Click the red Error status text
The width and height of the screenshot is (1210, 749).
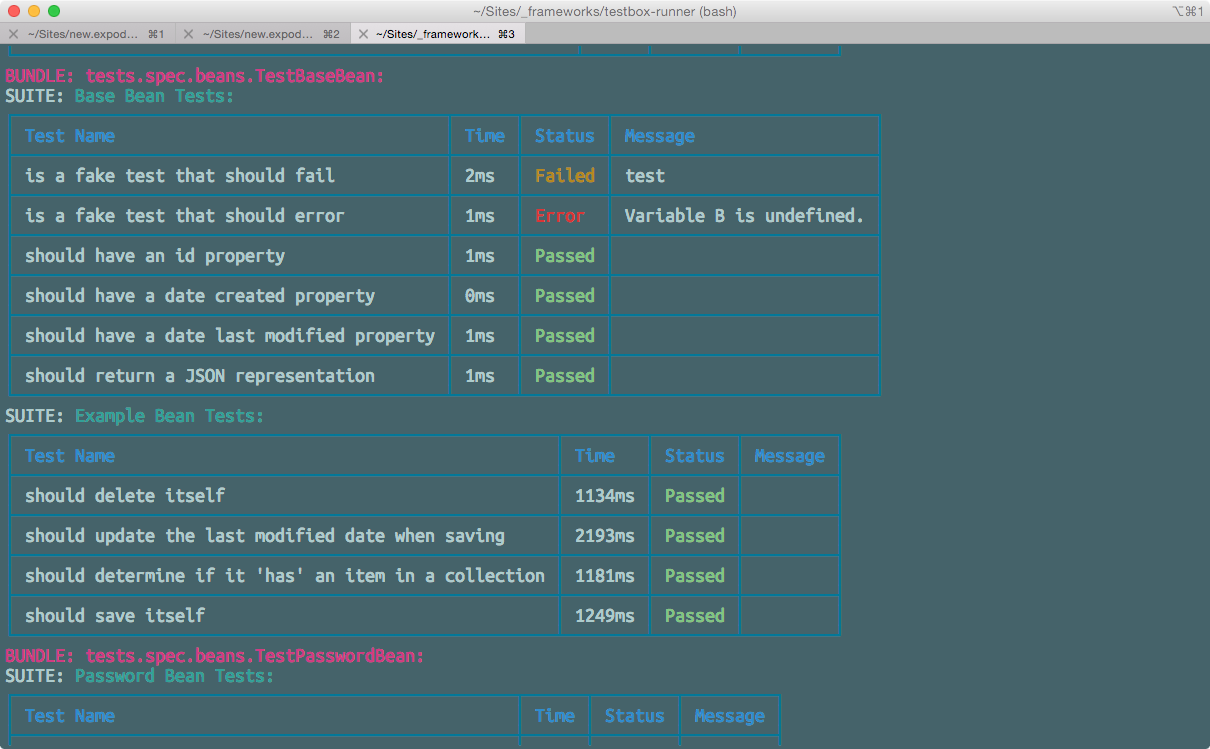pyautogui.click(x=559, y=216)
